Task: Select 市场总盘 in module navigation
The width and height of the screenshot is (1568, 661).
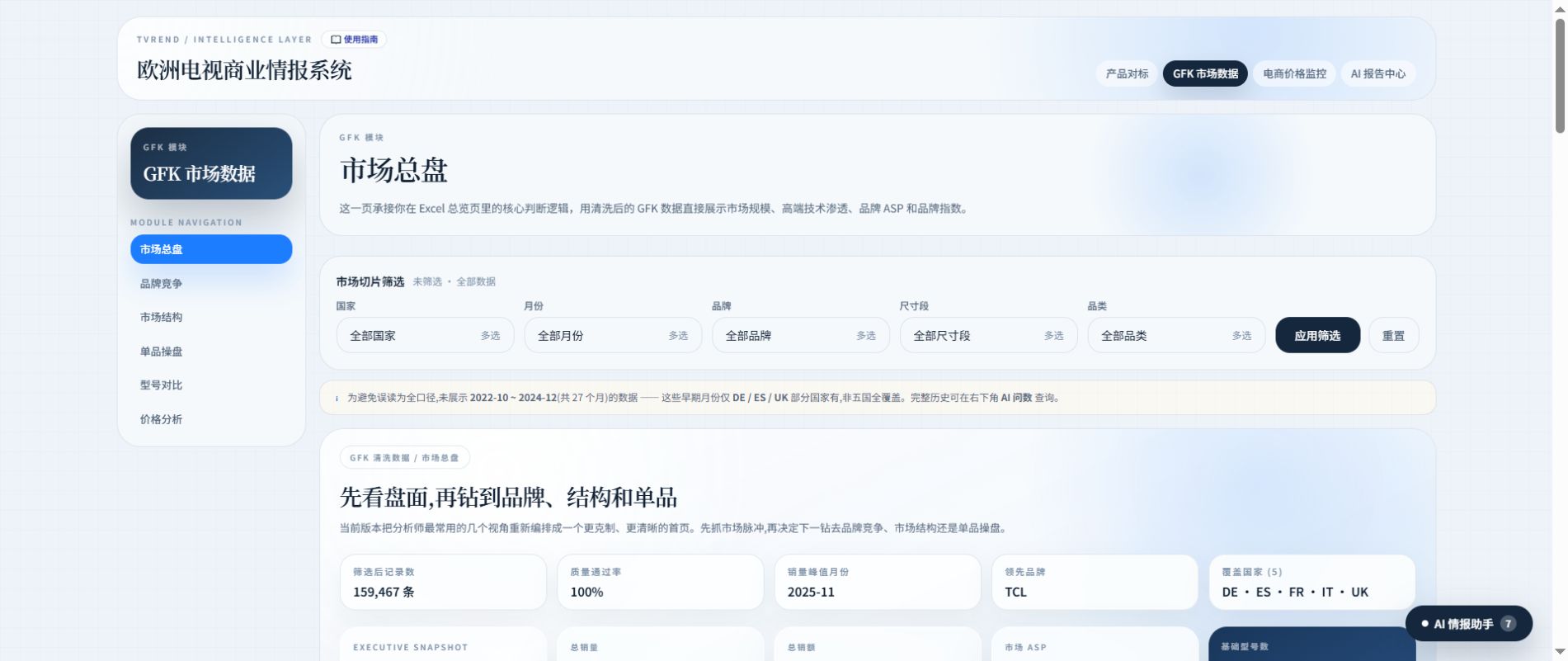Action: tap(211, 249)
